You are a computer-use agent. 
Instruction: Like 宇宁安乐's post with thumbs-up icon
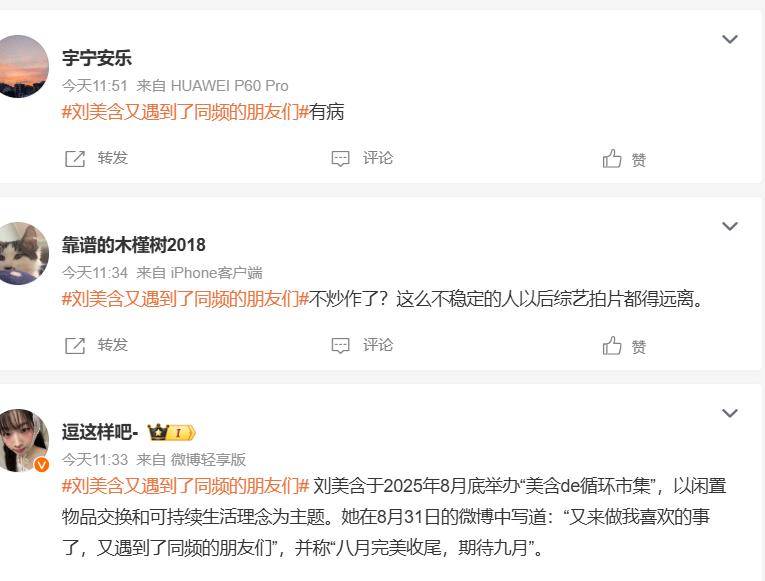(612, 158)
